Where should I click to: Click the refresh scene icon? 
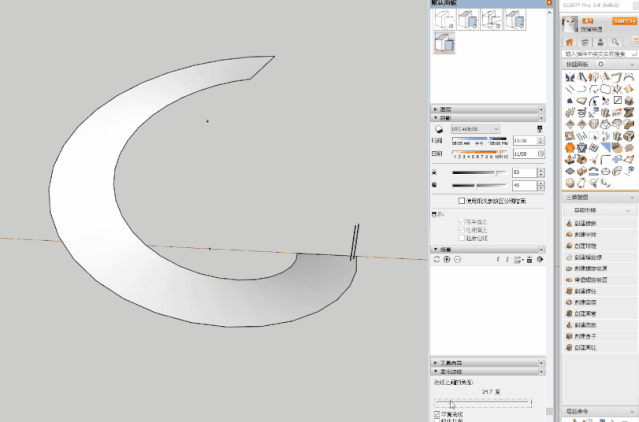point(437,259)
